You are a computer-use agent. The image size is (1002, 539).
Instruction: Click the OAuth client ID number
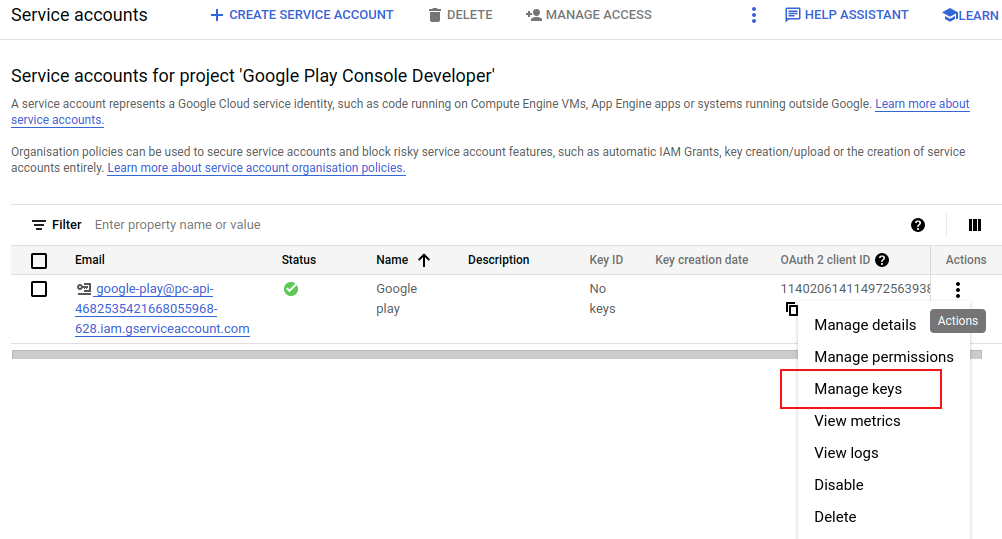point(855,289)
